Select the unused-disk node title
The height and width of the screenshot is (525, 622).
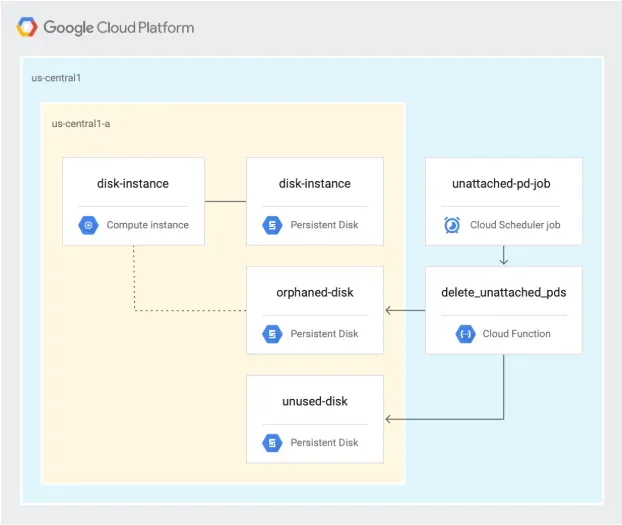[x=315, y=401]
